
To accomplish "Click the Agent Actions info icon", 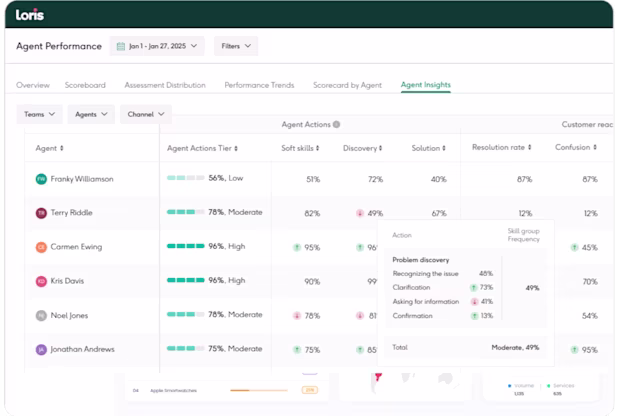I will pos(336,125).
